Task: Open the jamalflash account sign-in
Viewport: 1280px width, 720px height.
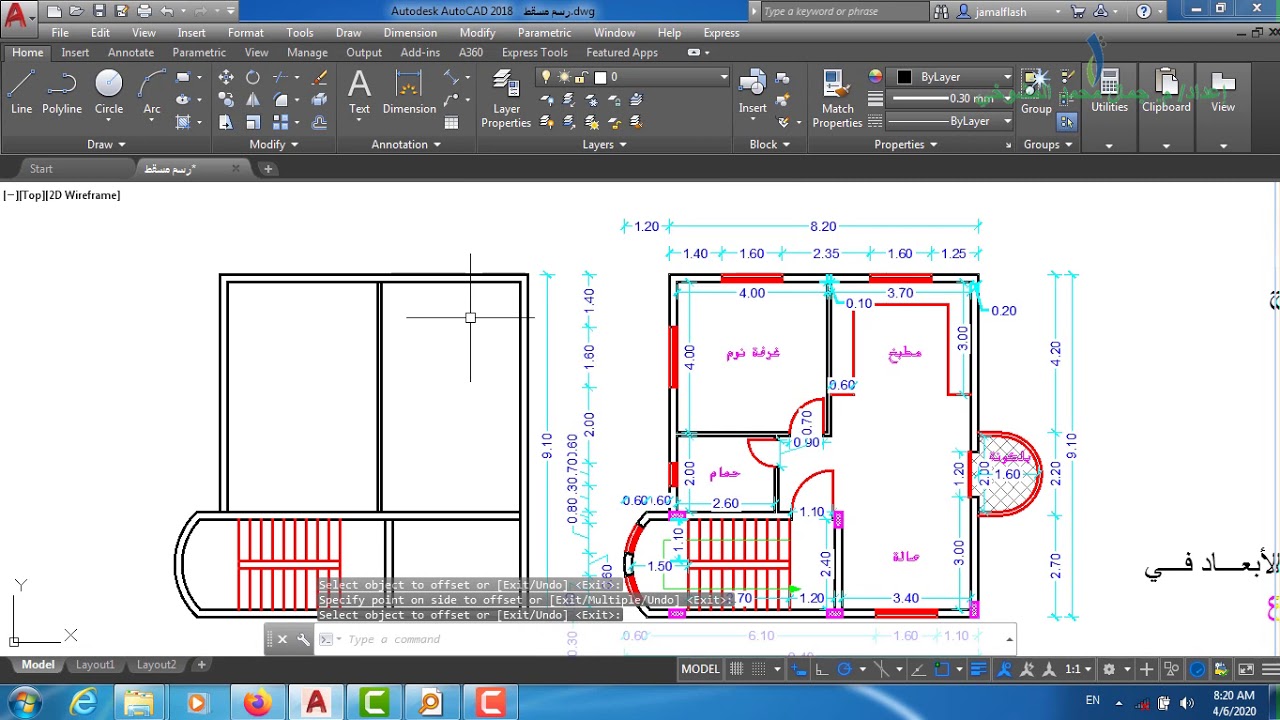Action: pyautogui.click(x=1008, y=11)
